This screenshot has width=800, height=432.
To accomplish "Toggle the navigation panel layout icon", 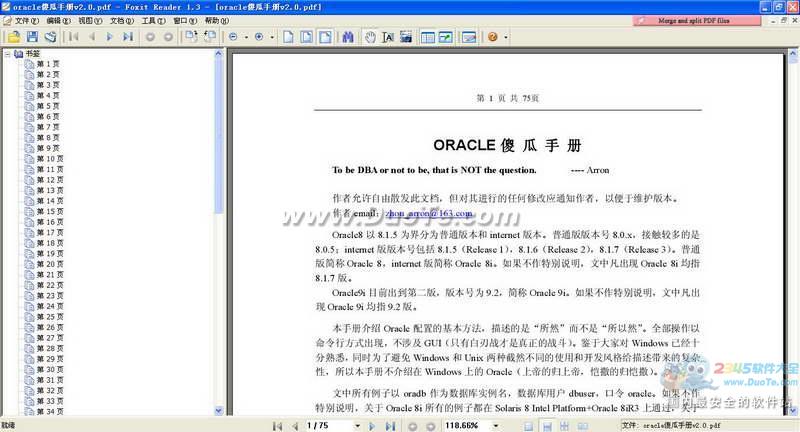I will [428, 37].
